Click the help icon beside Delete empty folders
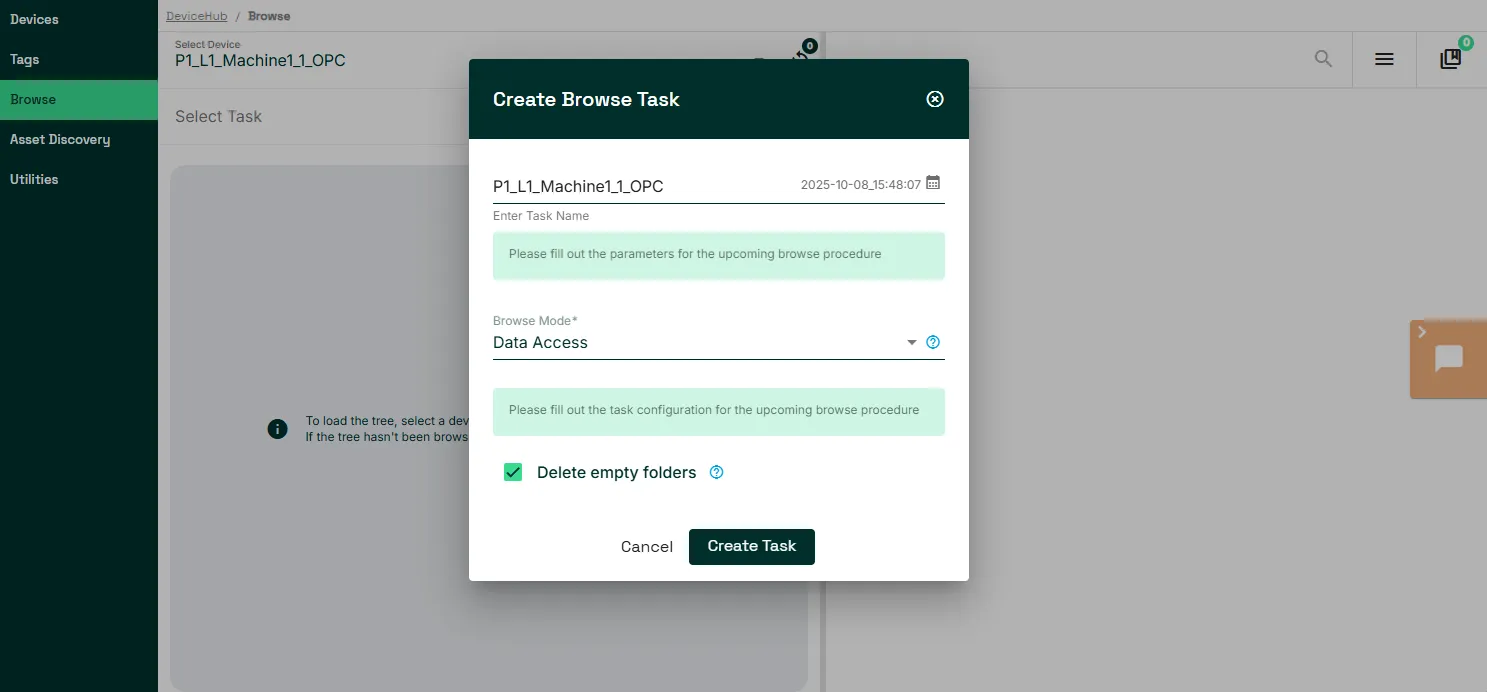This screenshot has height=692, width=1487. [x=716, y=472]
